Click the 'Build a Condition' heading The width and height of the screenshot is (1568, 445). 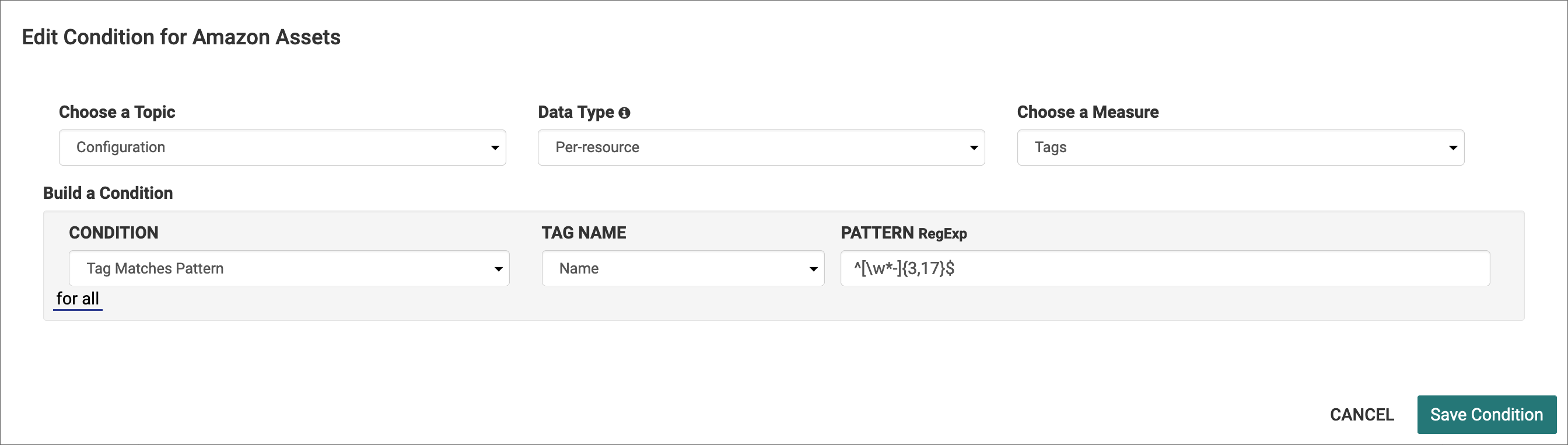(108, 193)
